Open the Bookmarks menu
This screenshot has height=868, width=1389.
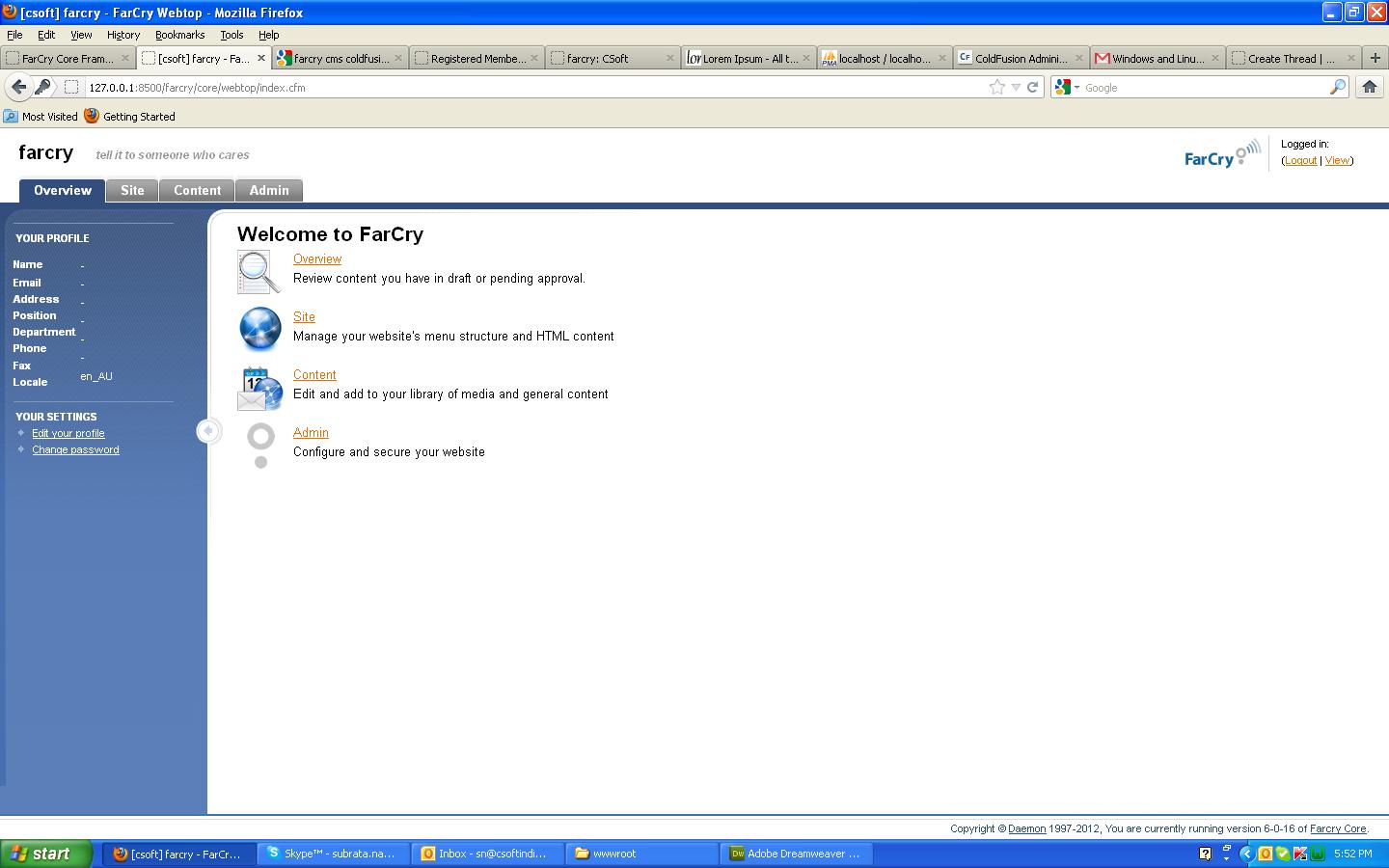[x=179, y=34]
